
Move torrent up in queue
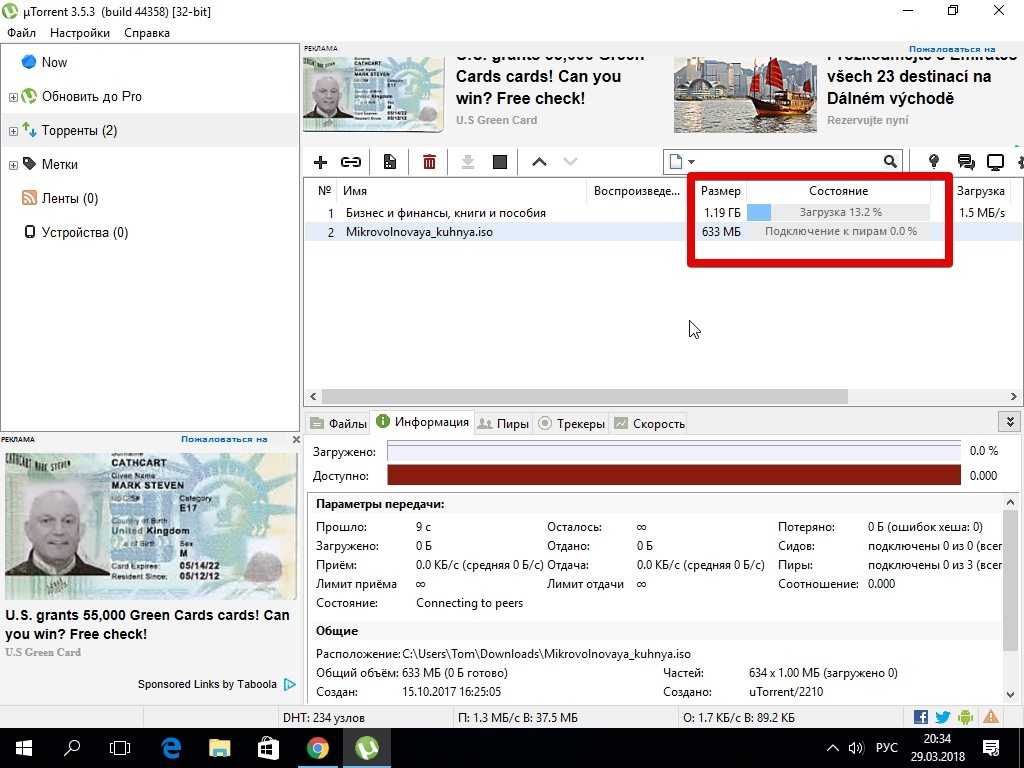539,162
